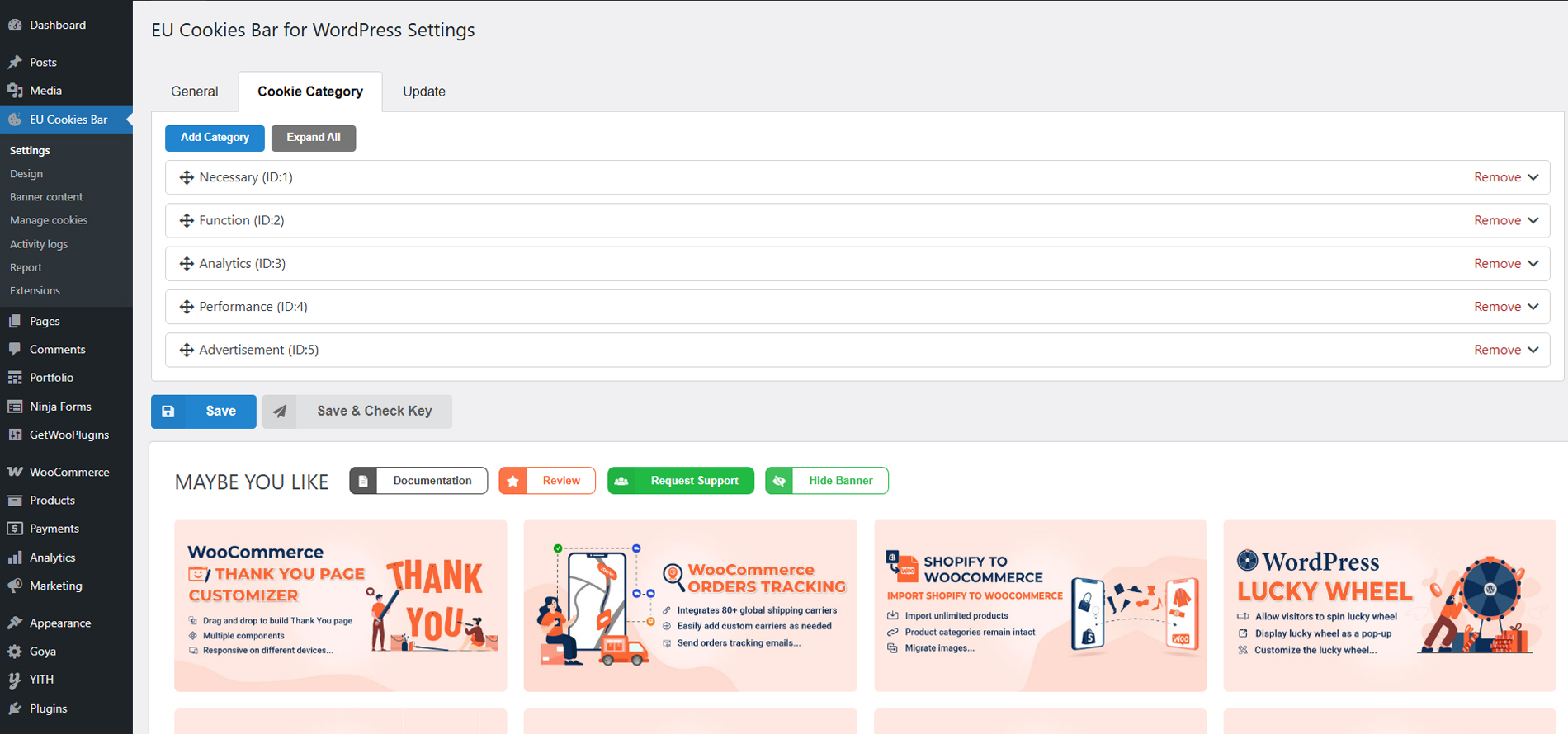Open the WordPress Lucky Wheel banner
Screen dimensions: 1568x734
click(x=1390, y=605)
